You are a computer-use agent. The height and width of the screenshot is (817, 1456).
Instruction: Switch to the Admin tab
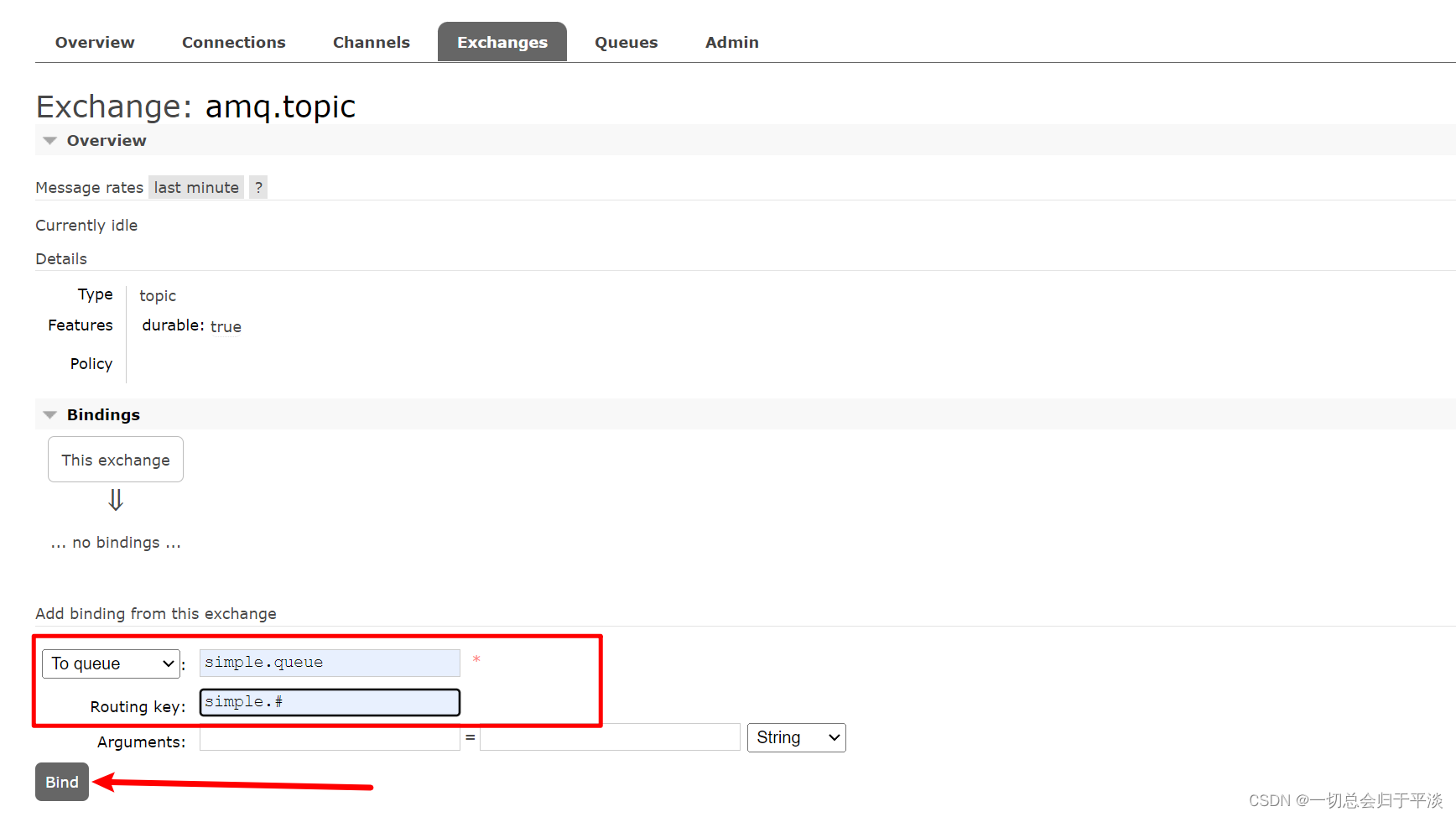pos(732,42)
